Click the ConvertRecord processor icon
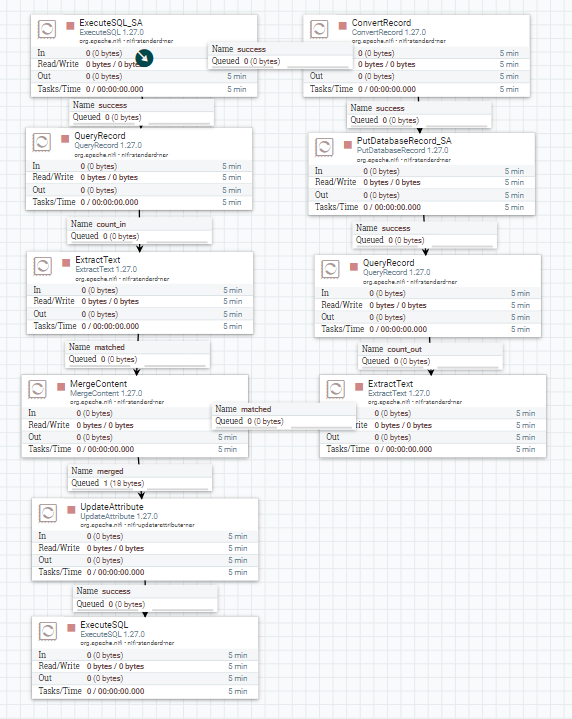Image resolution: width=572 pixels, height=719 pixels. click(x=319, y=29)
